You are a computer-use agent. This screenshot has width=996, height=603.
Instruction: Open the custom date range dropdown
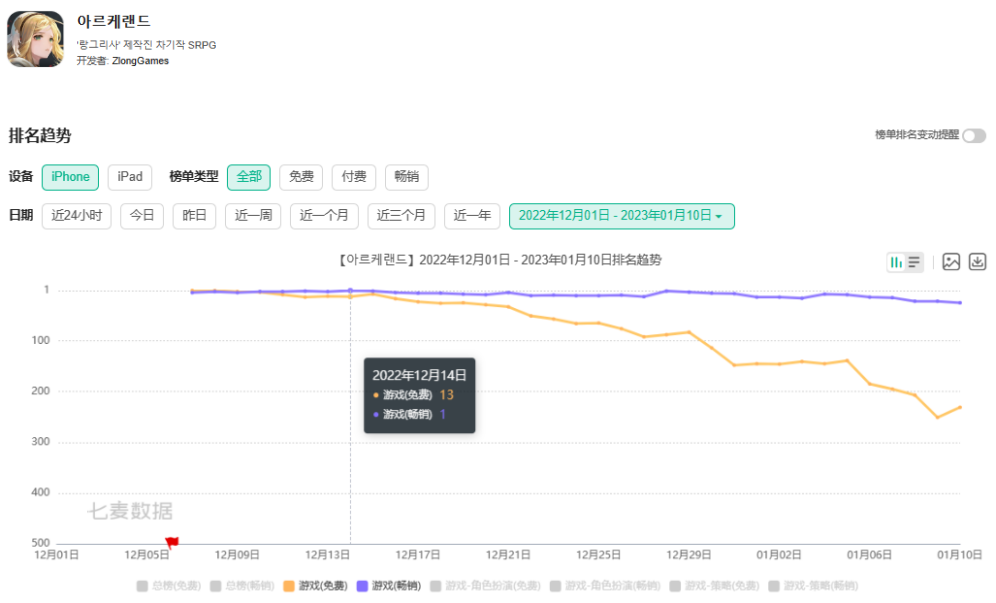click(x=622, y=216)
